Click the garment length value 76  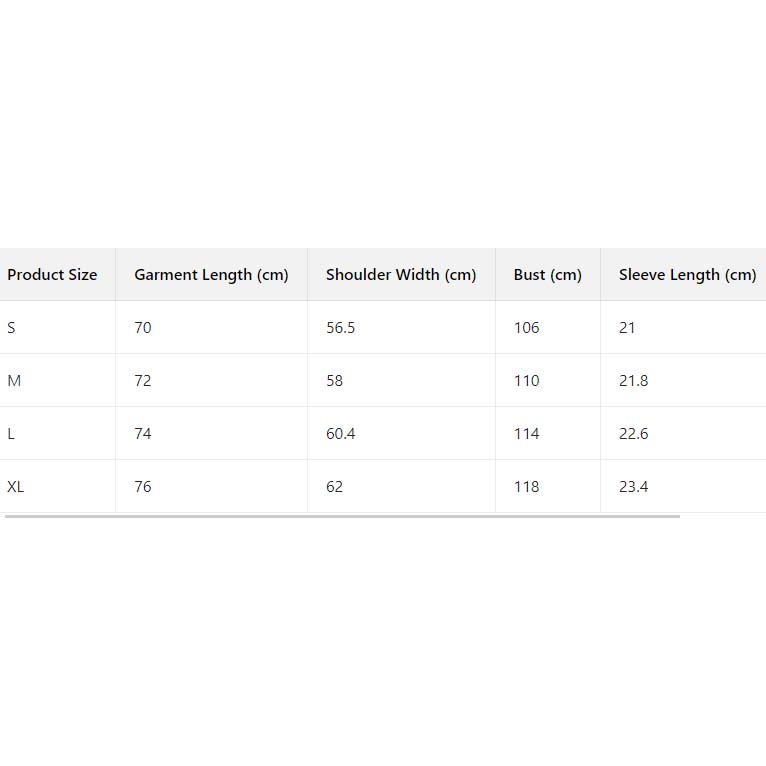pyautogui.click(x=143, y=487)
